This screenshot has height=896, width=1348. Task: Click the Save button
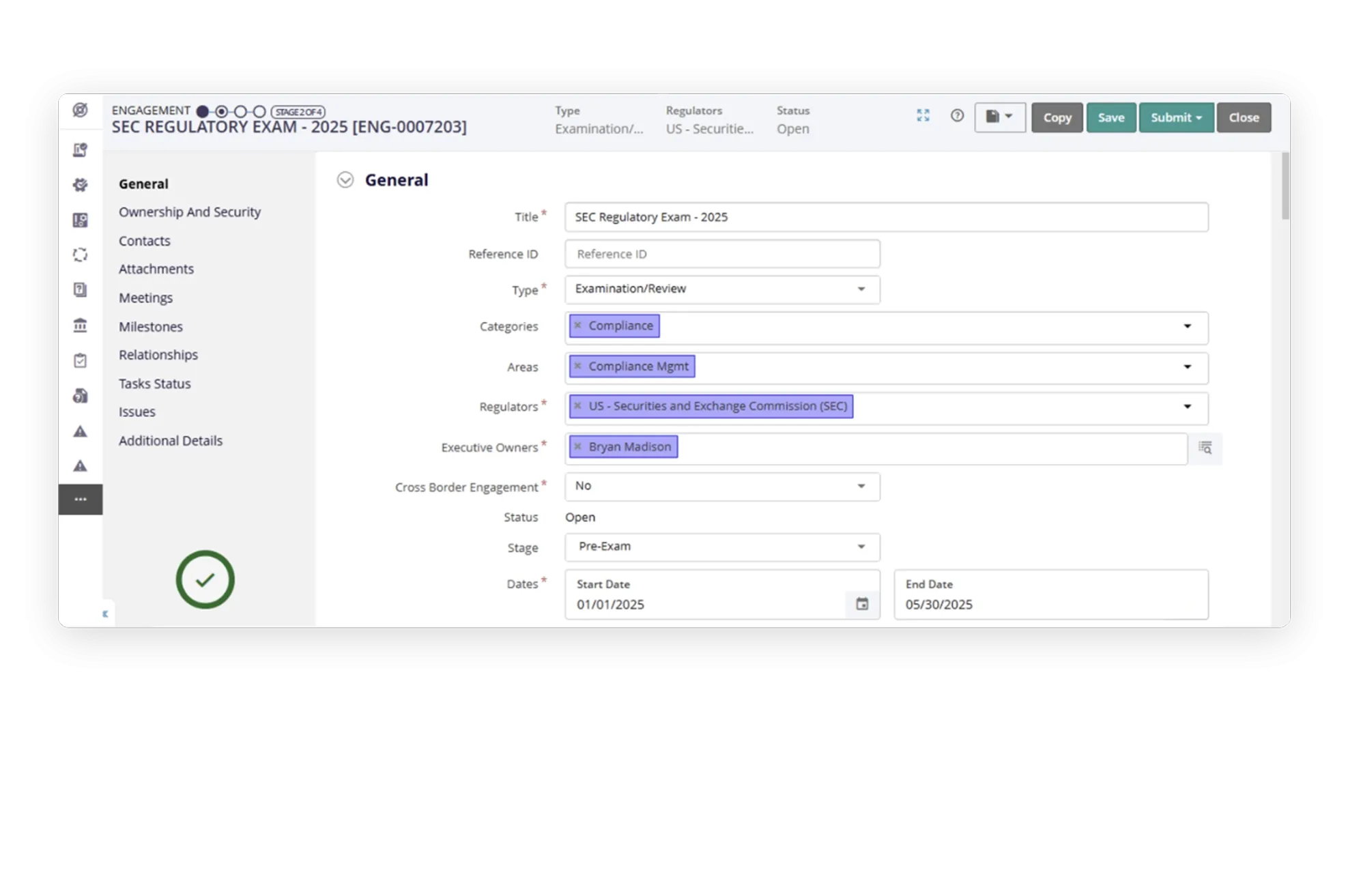pyautogui.click(x=1110, y=117)
